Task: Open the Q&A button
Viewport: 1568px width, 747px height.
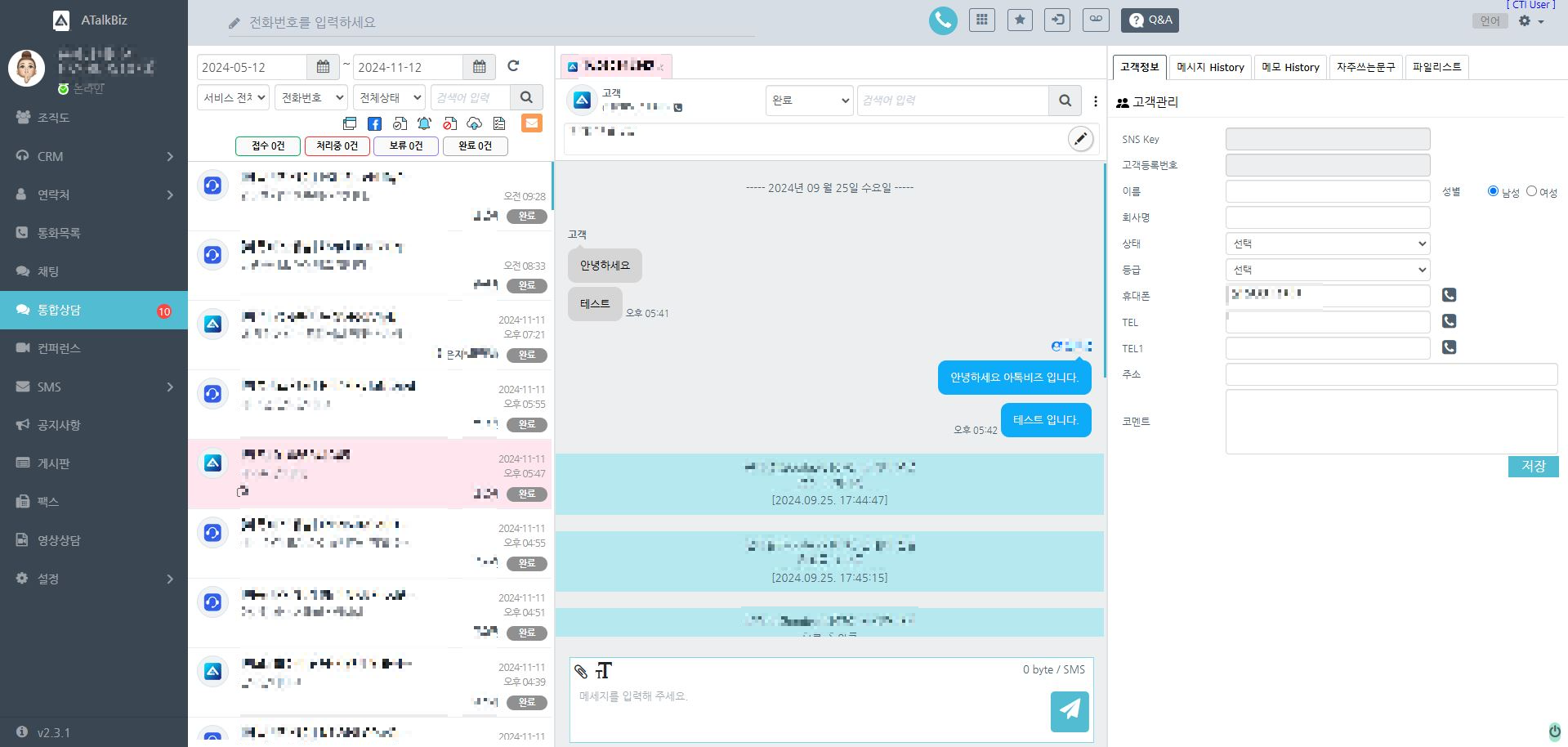Action: tap(1150, 20)
